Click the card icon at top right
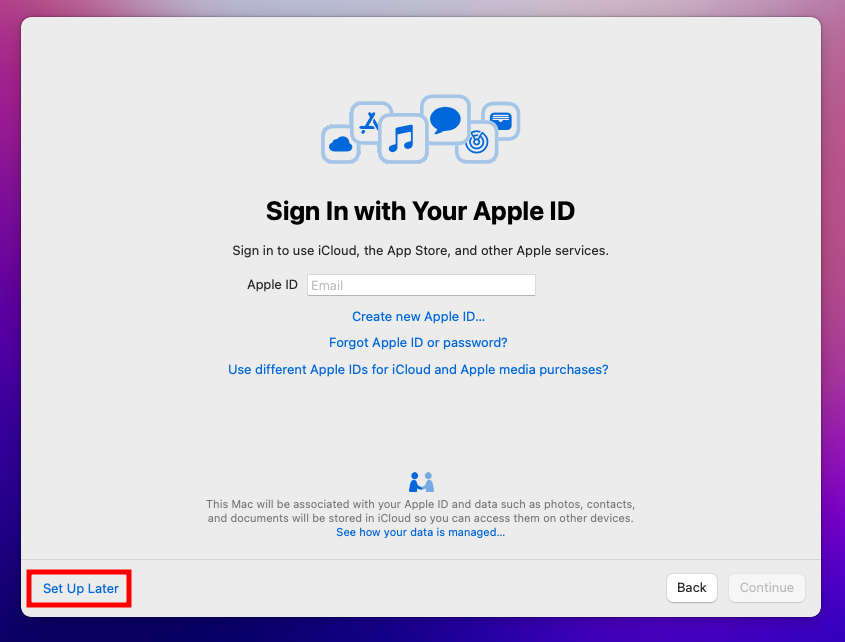The width and height of the screenshot is (845, 642). [501, 121]
